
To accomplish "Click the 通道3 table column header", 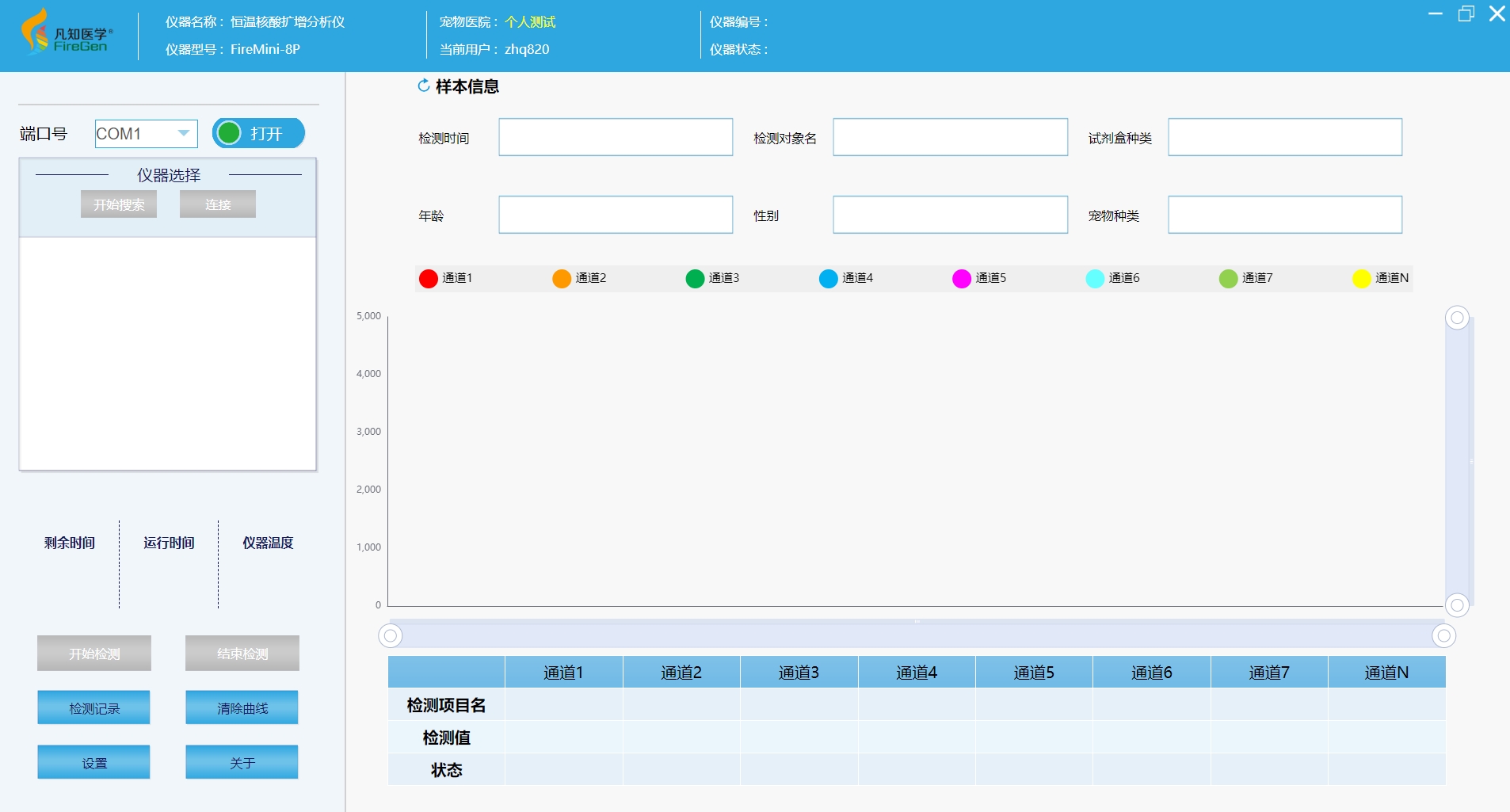I will 799,673.
